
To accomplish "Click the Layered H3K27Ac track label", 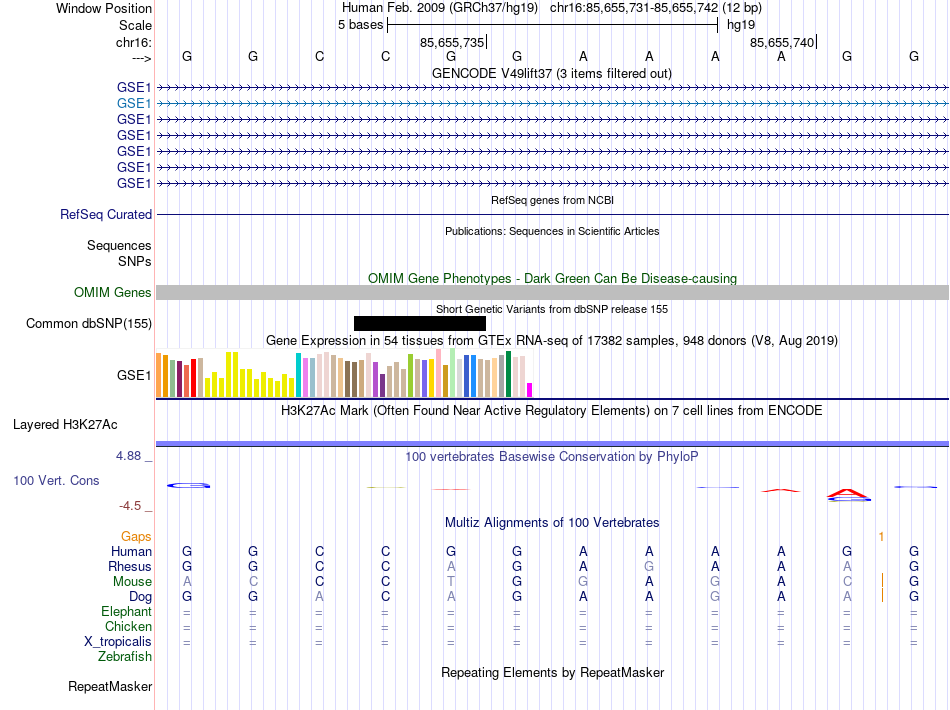I will pos(65,425).
